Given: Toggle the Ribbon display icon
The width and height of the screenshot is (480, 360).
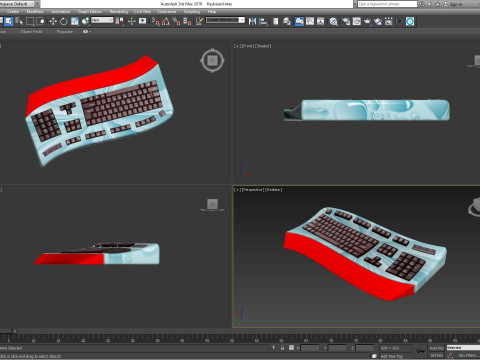Looking at the screenshot, I should [299, 21].
